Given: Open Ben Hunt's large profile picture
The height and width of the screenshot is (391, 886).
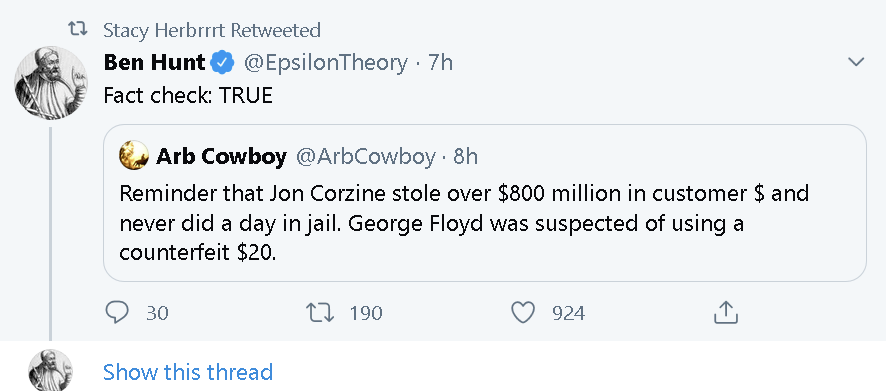Looking at the screenshot, I should point(50,82).
